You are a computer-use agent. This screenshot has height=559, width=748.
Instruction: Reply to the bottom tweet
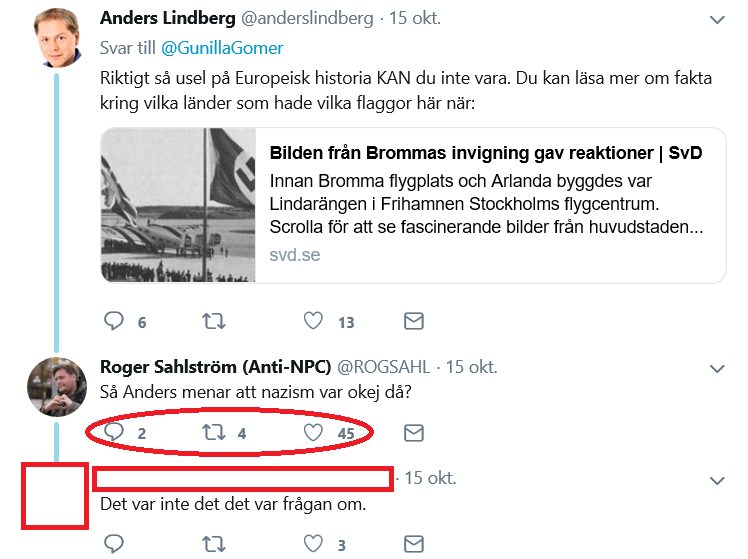[x=115, y=544]
